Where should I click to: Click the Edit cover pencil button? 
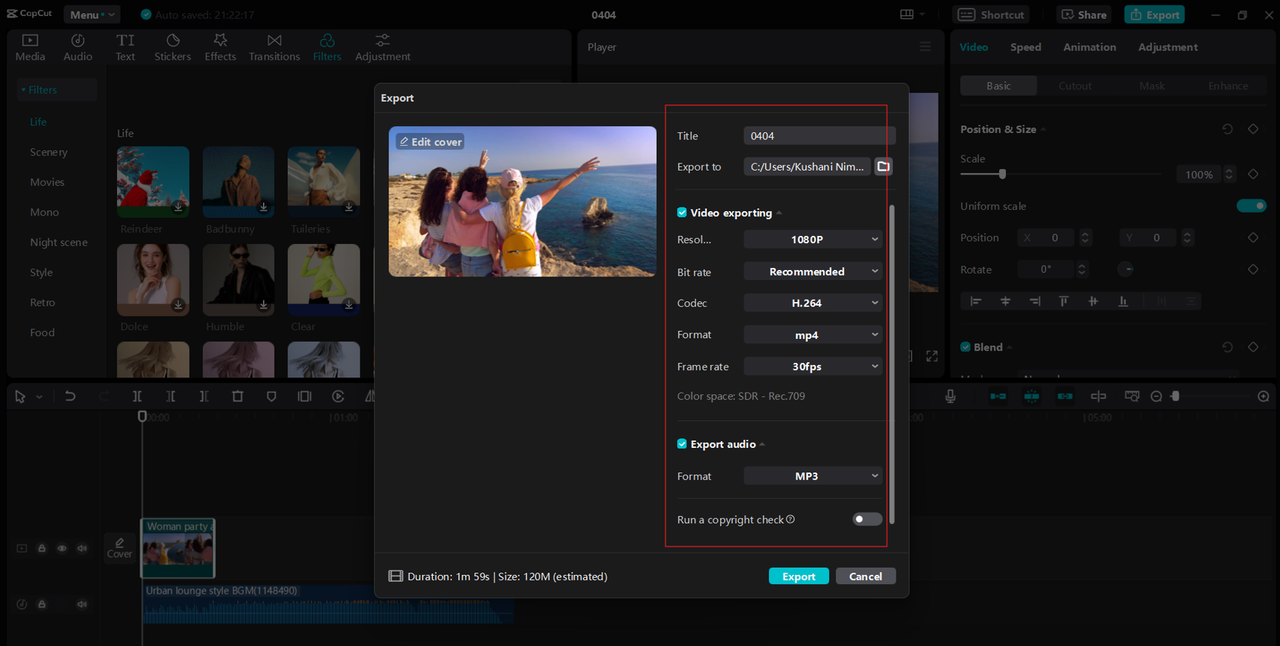[x=430, y=142]
